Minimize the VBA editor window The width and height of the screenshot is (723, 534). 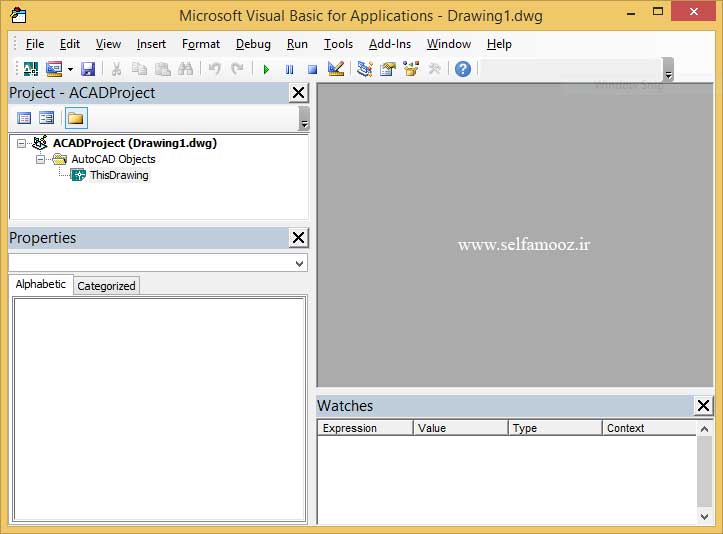pyautogui.click(x=631, y=13)
